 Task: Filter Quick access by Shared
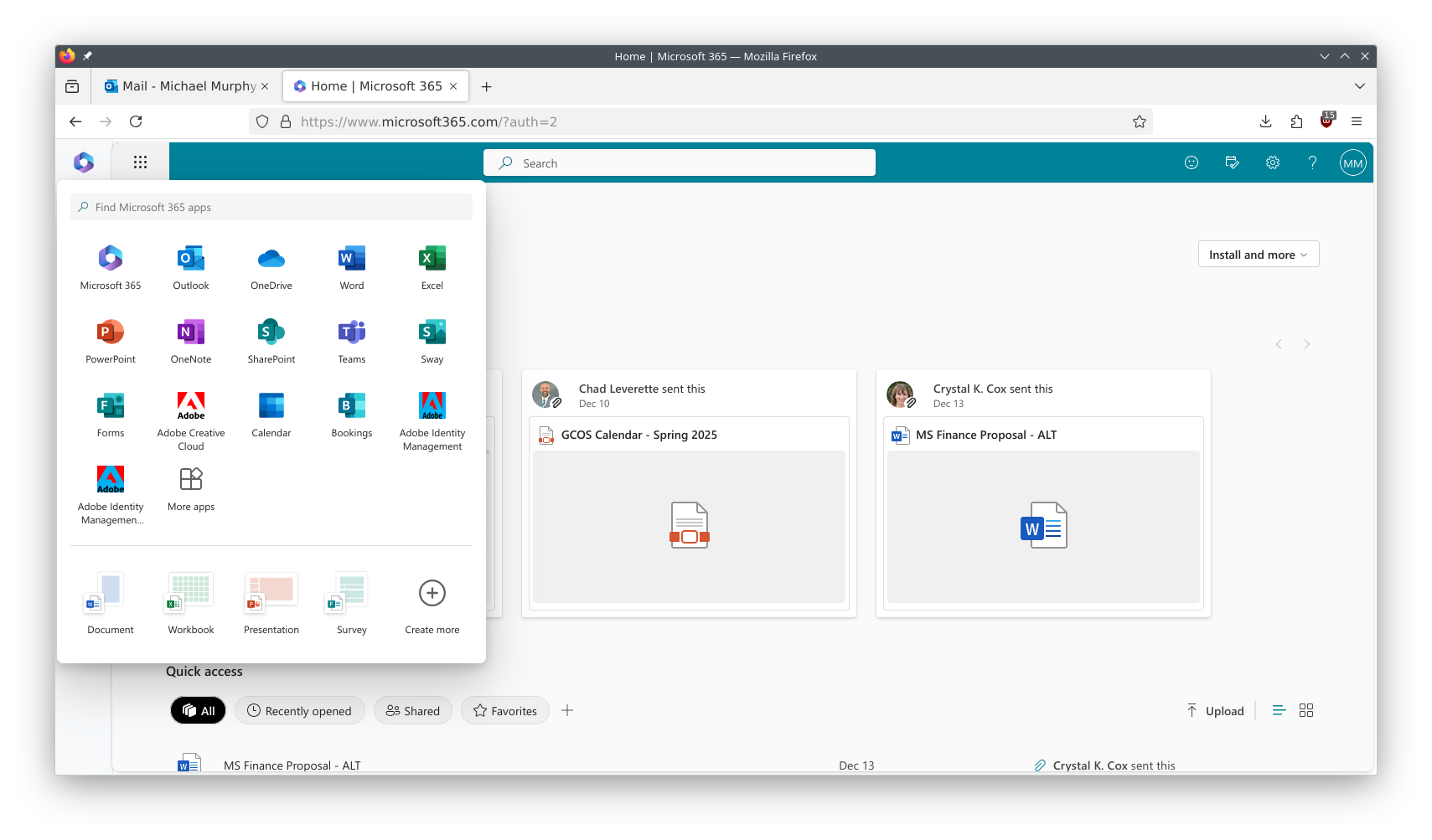pyautogui.click(x=413, y=710)
